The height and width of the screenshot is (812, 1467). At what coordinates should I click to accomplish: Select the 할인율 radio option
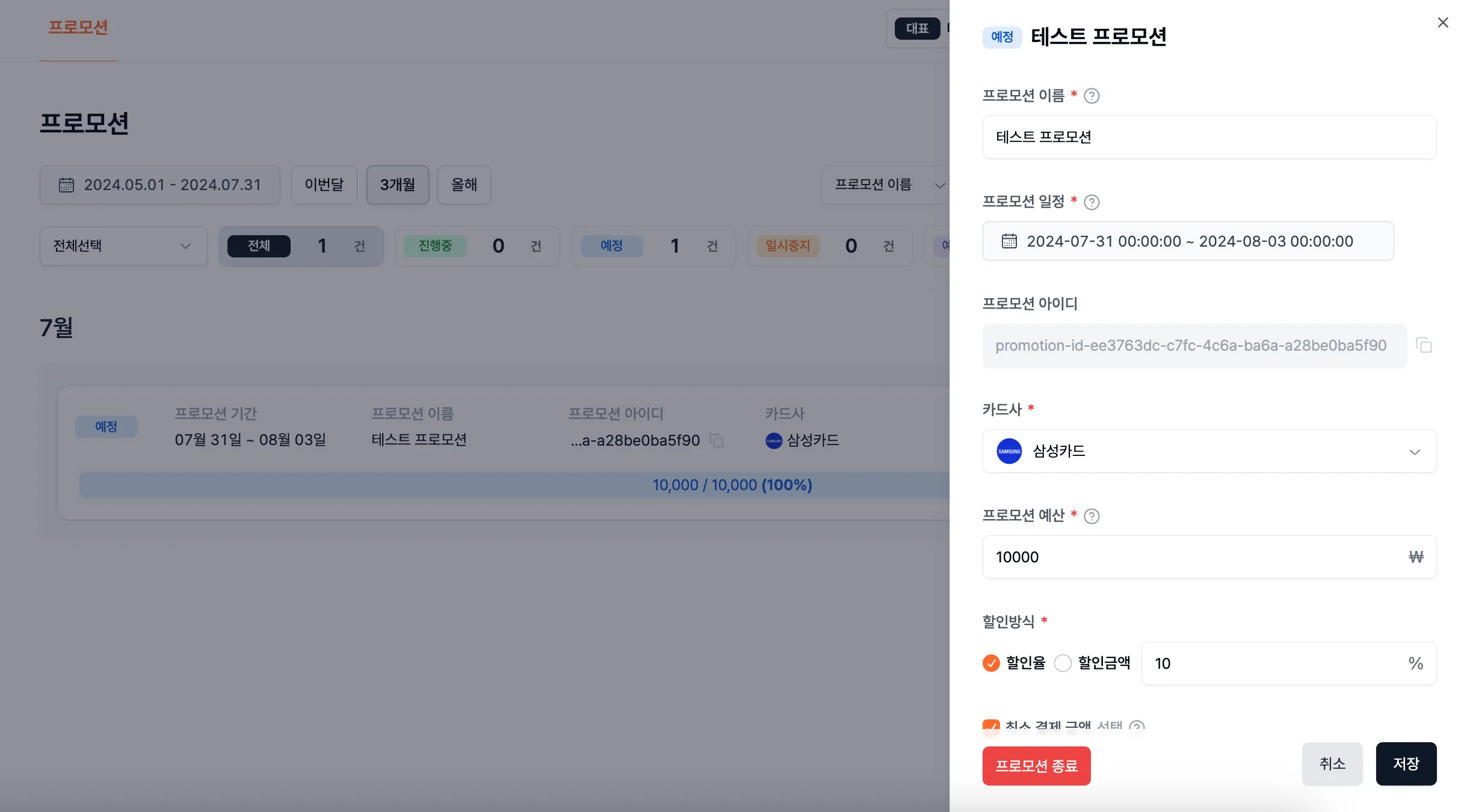click(991, 663)
